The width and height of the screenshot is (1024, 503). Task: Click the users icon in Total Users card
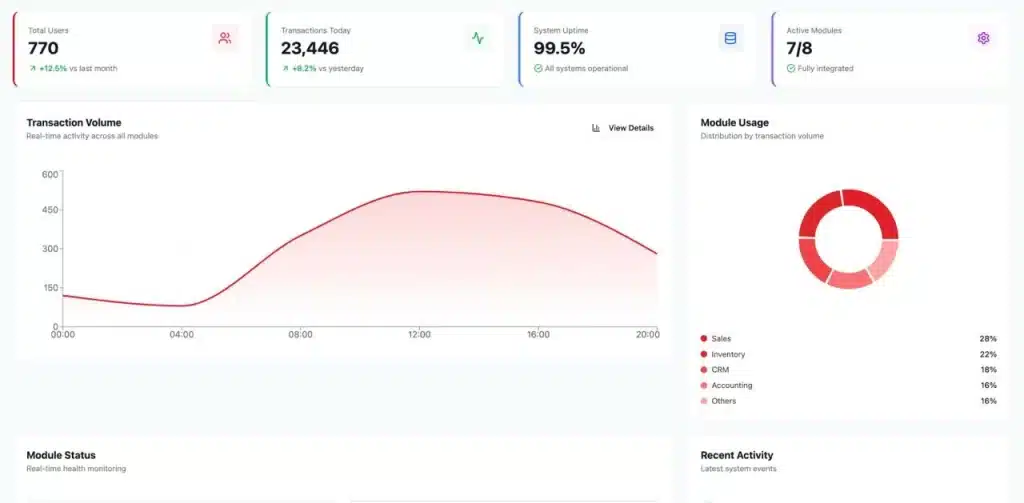coord(225,38)
